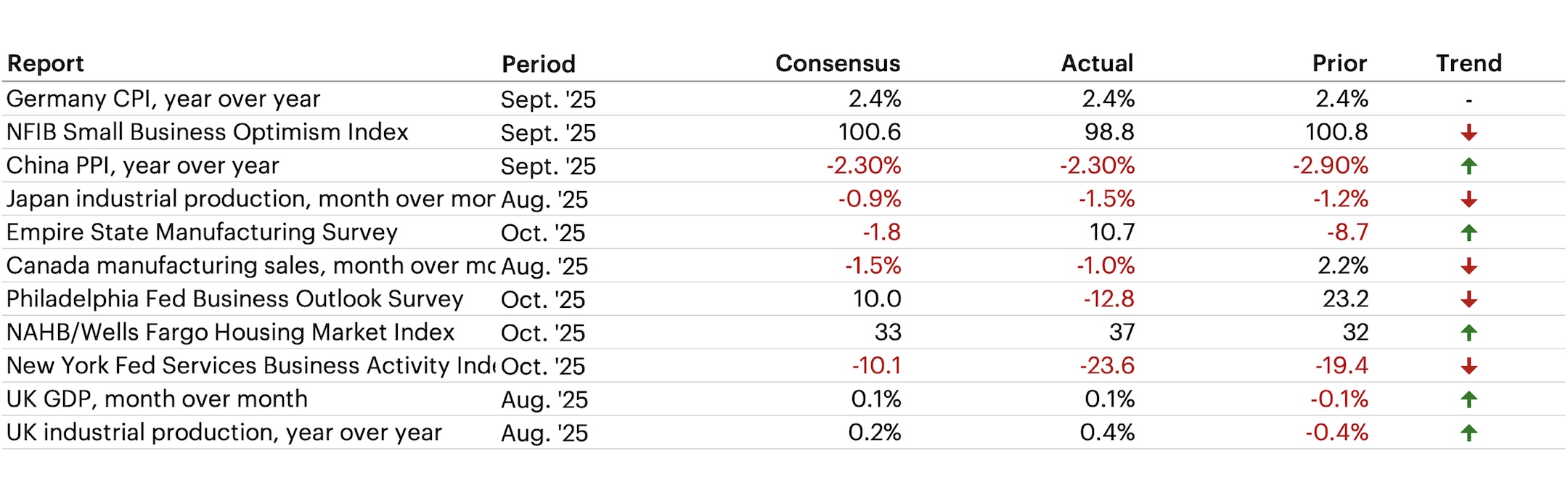Click the down trend arrow for Japan industrial production
The height and width of the screenshot is (501, 1568).
click(1469, 200)
